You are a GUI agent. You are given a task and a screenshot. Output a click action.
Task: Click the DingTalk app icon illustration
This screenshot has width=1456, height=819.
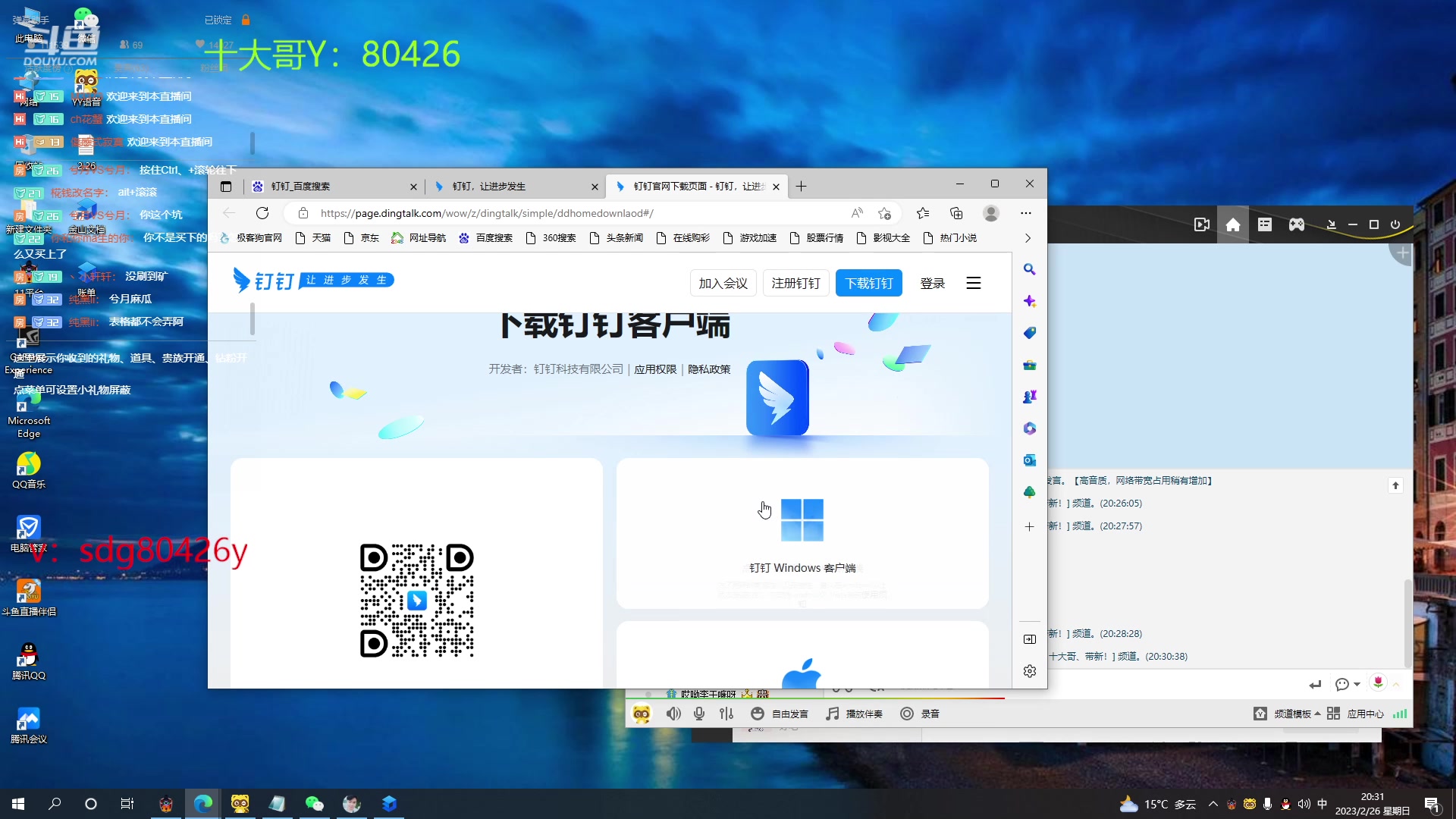[x=777, y=397]
